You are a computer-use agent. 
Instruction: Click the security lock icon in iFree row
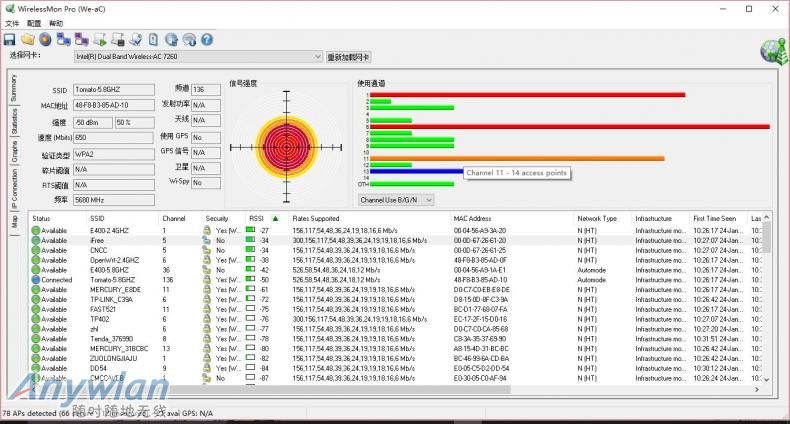point(207,240)
